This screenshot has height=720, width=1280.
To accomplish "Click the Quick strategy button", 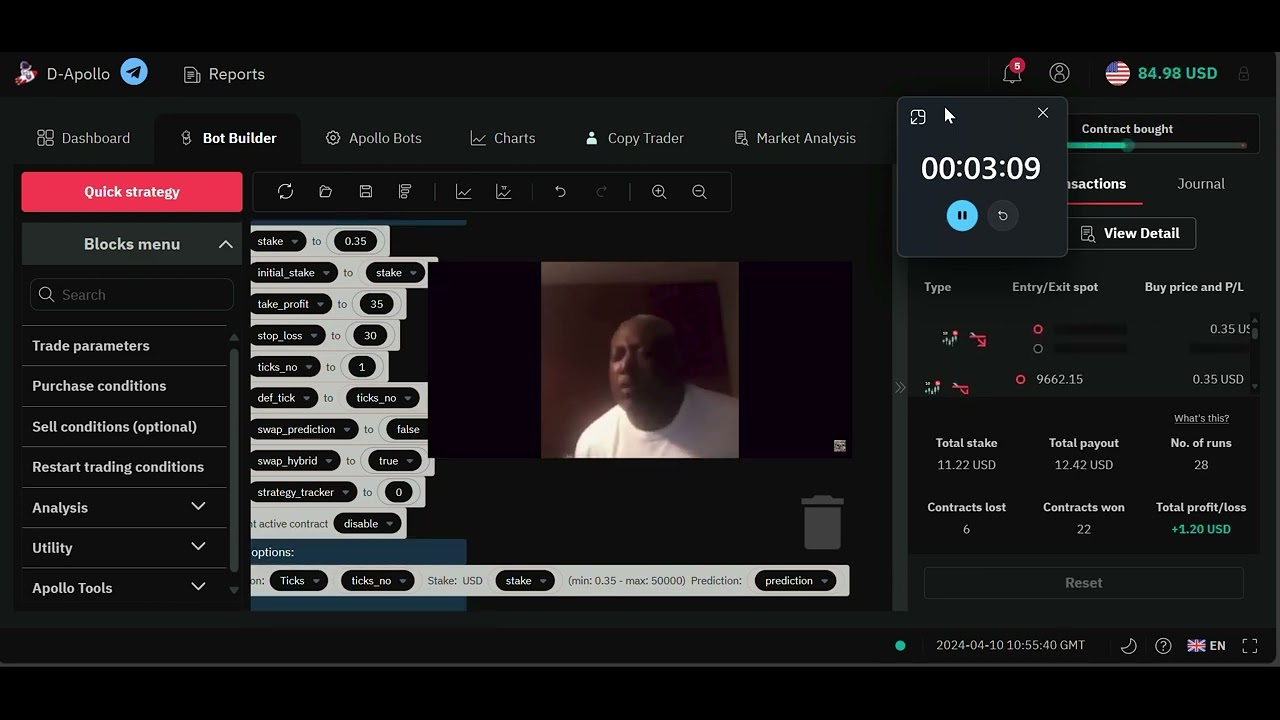I will [x=132, y=192].
